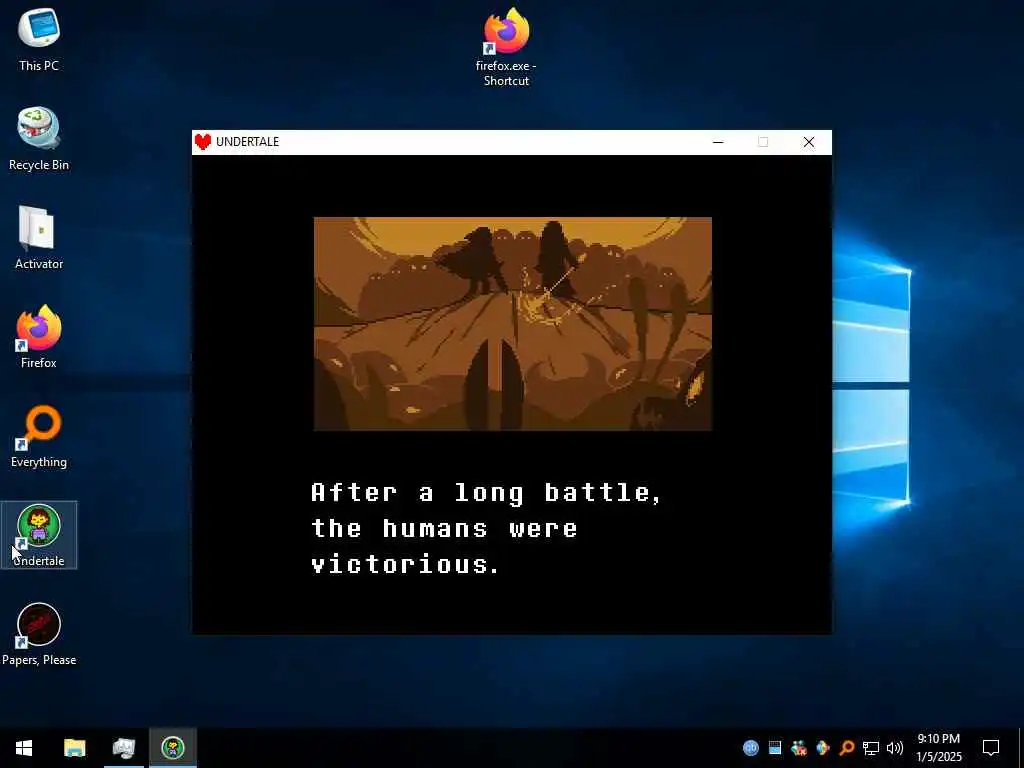Screen dimensions: 1024x768
Task: Open the network status tray icon
Action: [871, 748]
